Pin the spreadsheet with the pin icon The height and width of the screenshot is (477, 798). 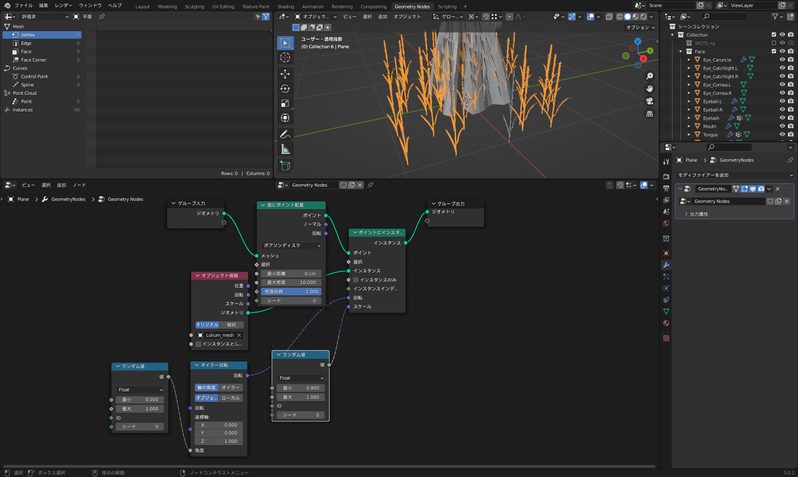click(x=101, y=17)
